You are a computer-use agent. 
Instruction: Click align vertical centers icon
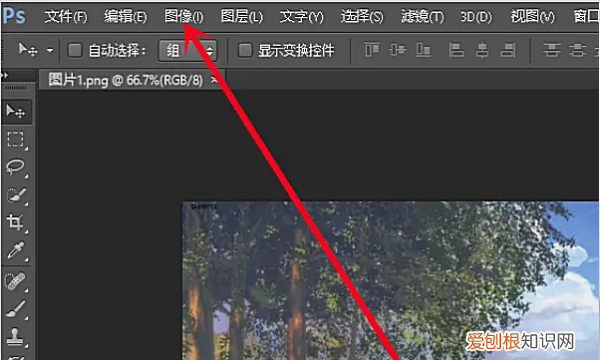tap(398, 50)
